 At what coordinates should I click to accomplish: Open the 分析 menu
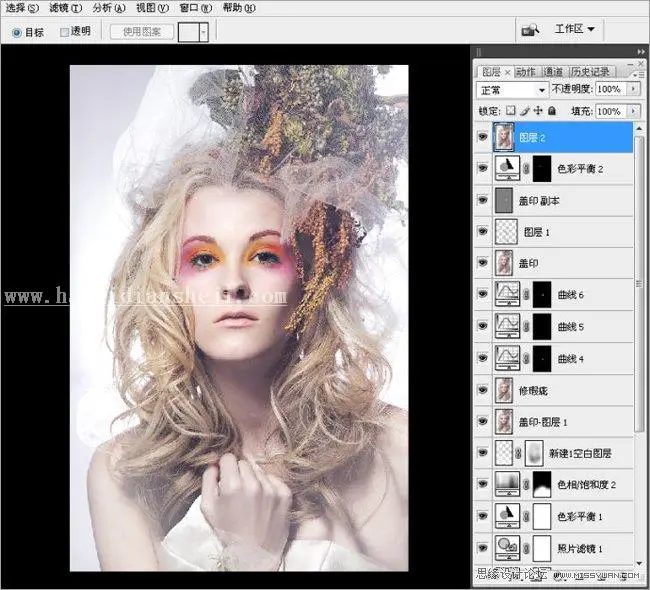click(x=109, y=8)
